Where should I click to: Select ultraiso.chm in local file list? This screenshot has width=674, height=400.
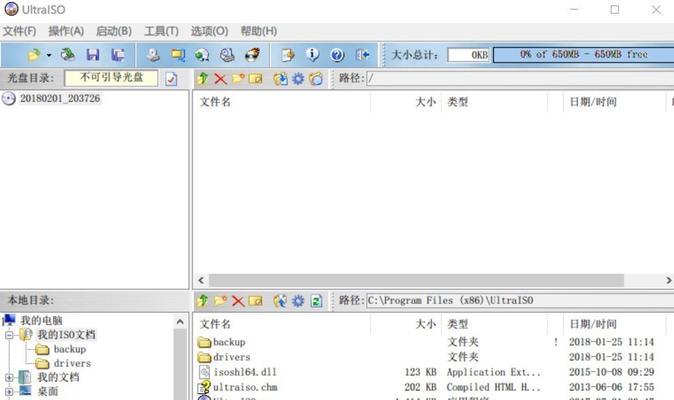pyautogui.click(x=245, y=387)
